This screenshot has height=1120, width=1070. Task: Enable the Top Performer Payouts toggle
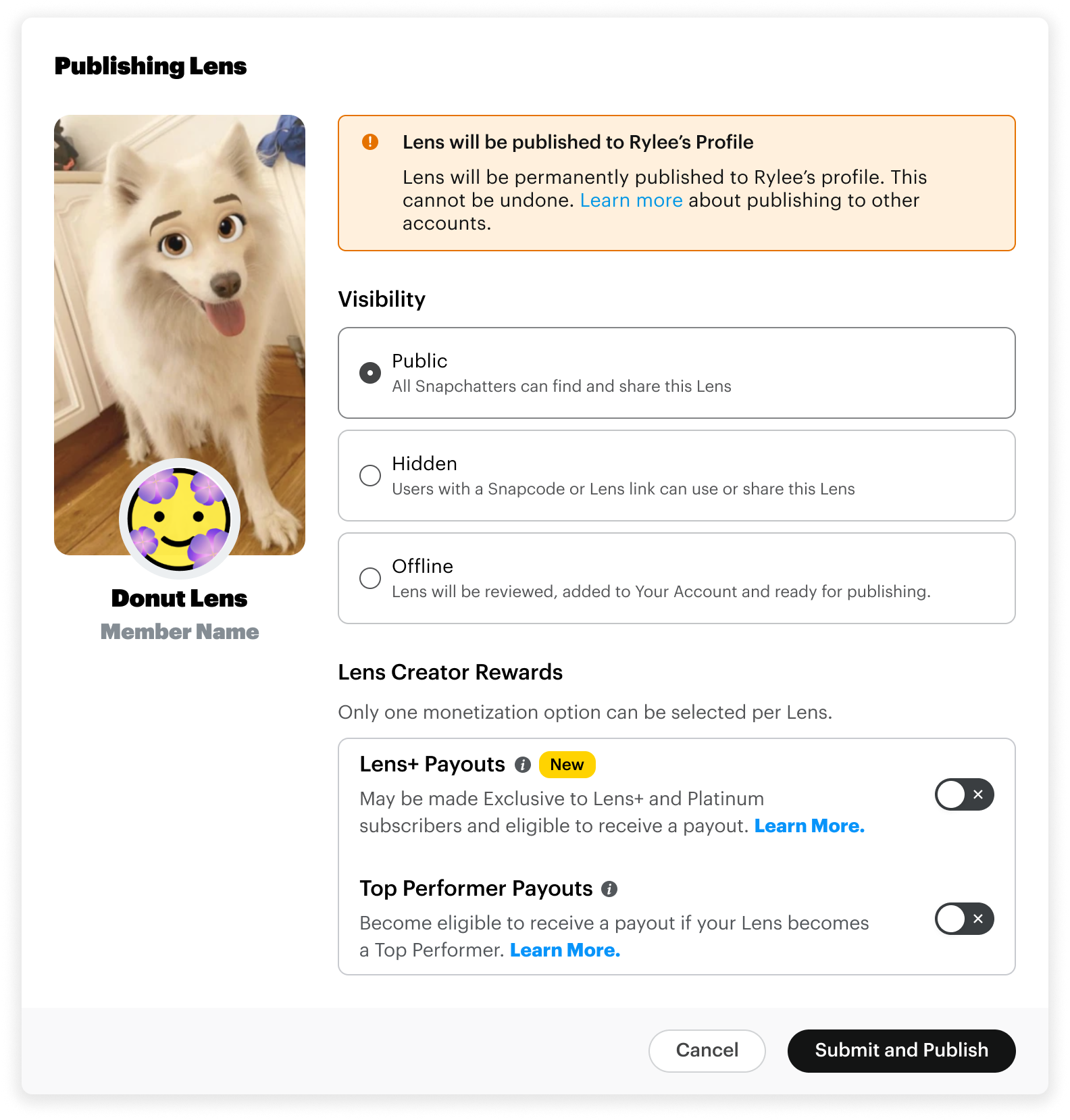click(x=964, y=919)
